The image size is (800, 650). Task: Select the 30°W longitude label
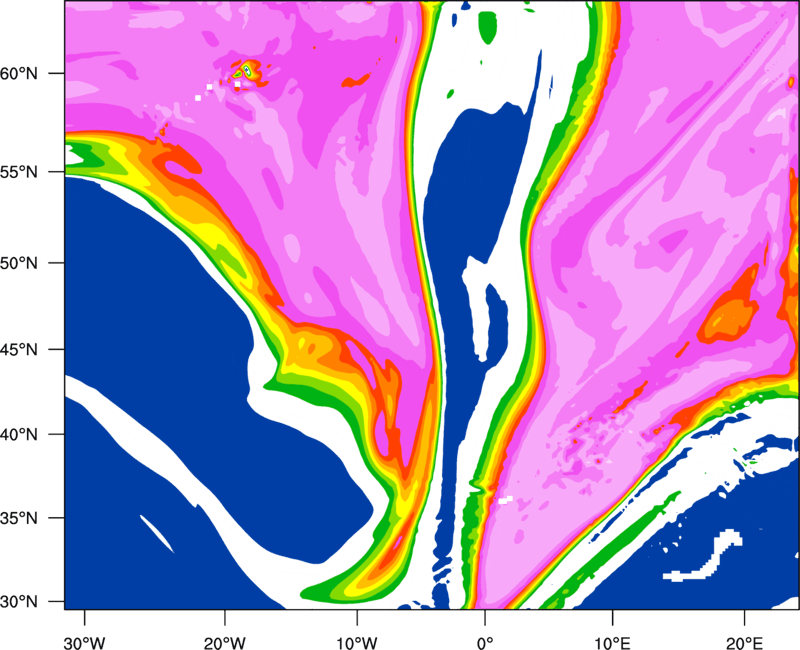point(84,643)
